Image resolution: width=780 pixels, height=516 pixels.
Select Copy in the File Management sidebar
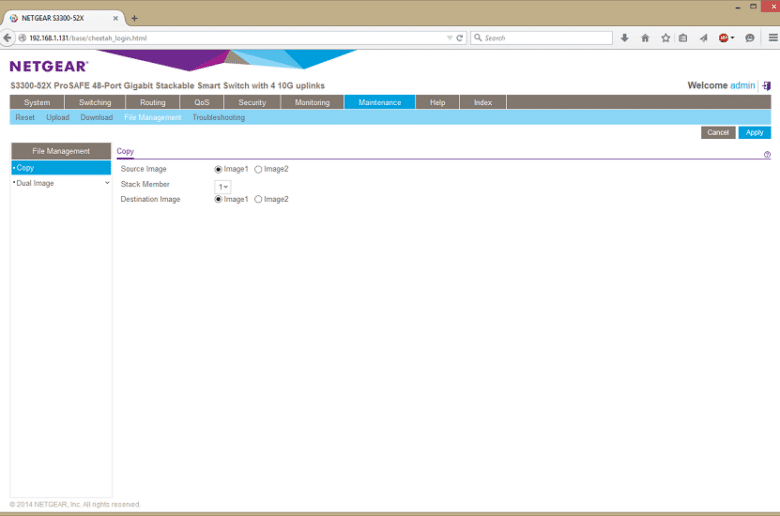point(61,168)
